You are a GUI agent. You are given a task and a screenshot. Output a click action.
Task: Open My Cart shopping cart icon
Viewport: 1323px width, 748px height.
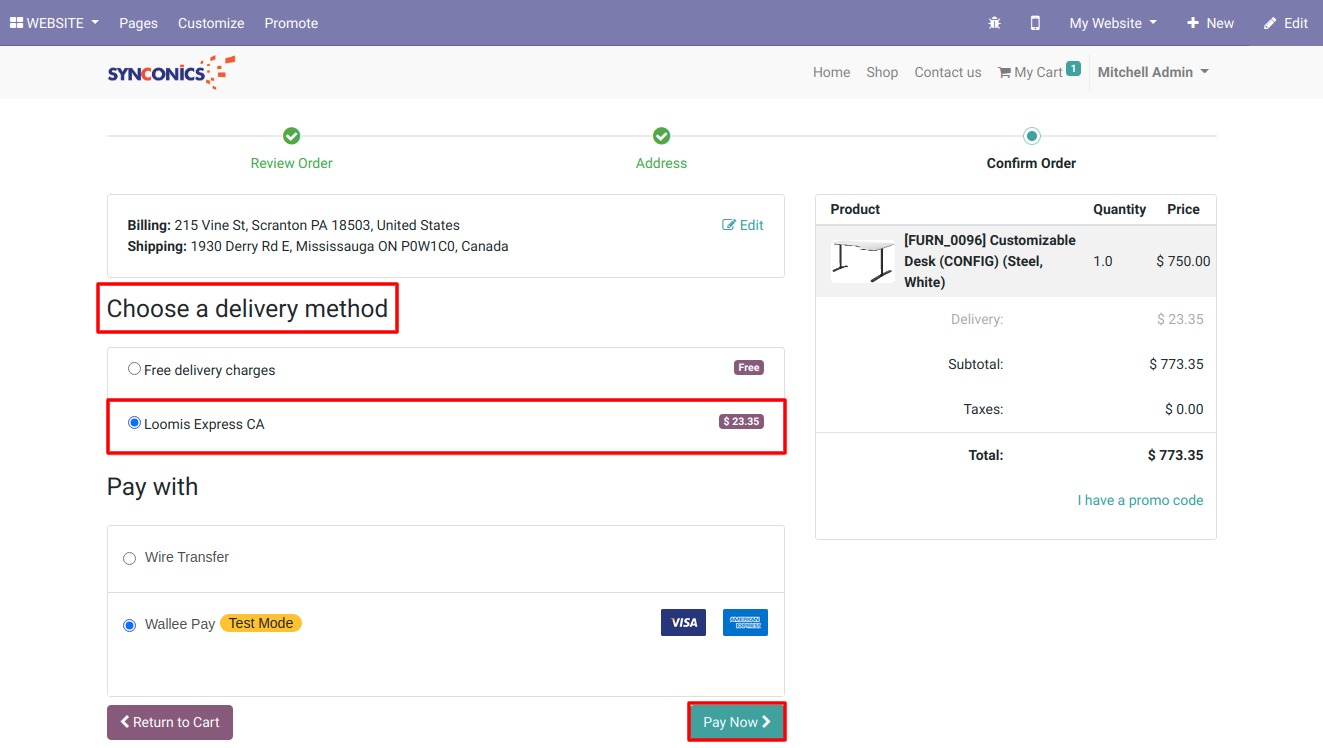[x=1005, y=73]
